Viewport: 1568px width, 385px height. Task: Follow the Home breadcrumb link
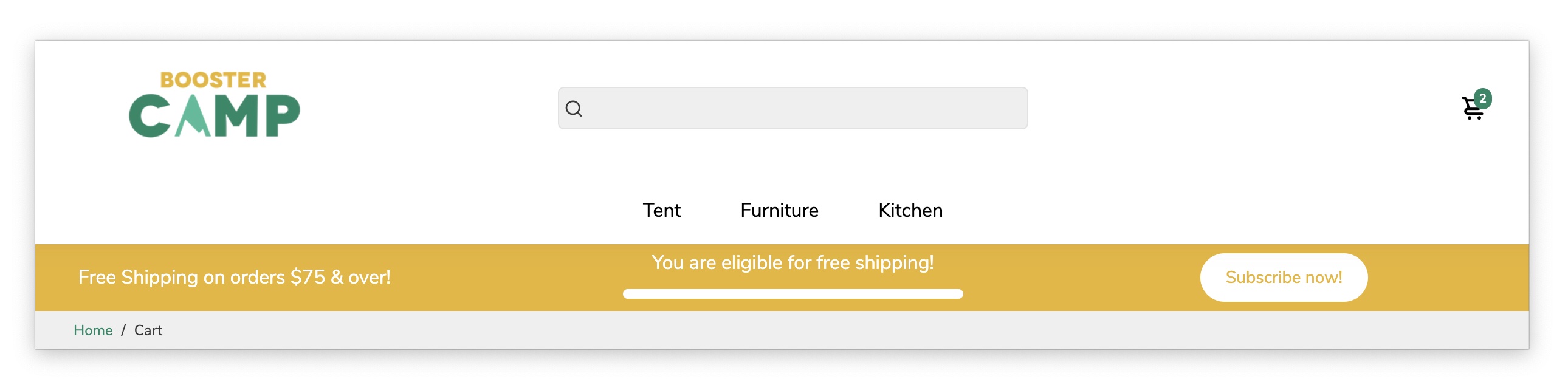(x=93, y=330)
